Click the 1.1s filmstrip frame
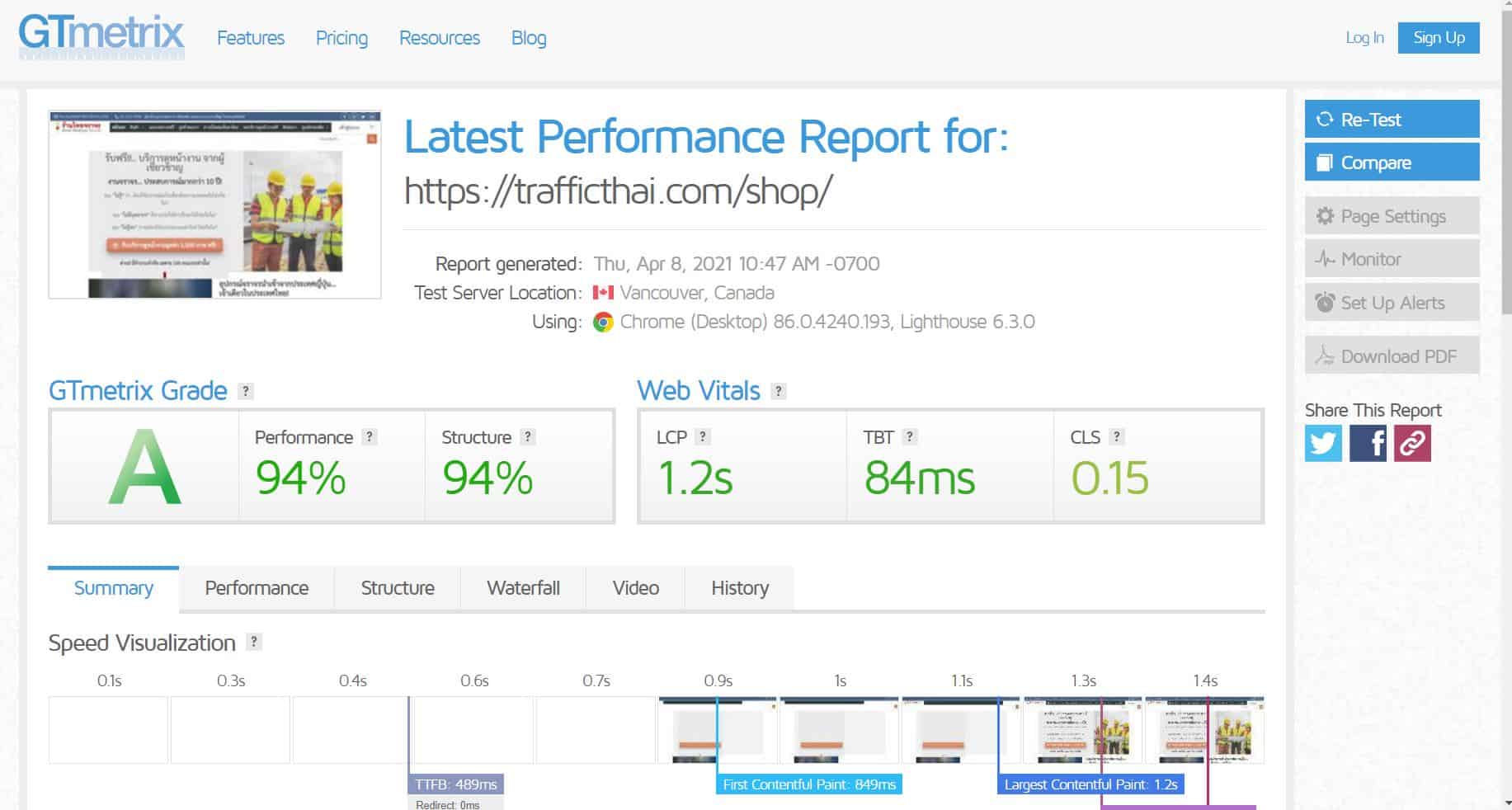The width and height of the screenshot is (1512, 810). [x=961, y=730]
